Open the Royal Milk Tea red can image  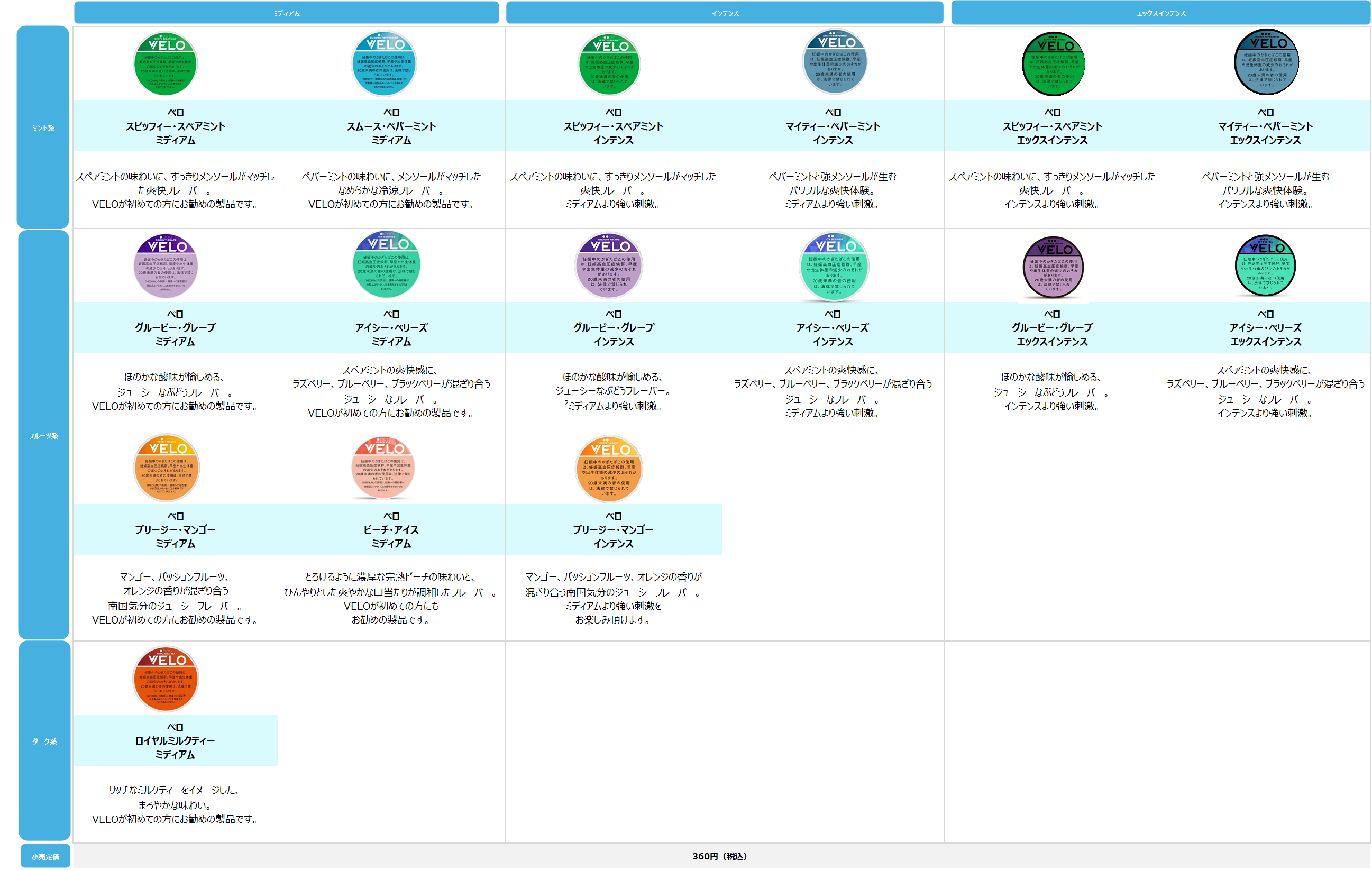point(166,679)
